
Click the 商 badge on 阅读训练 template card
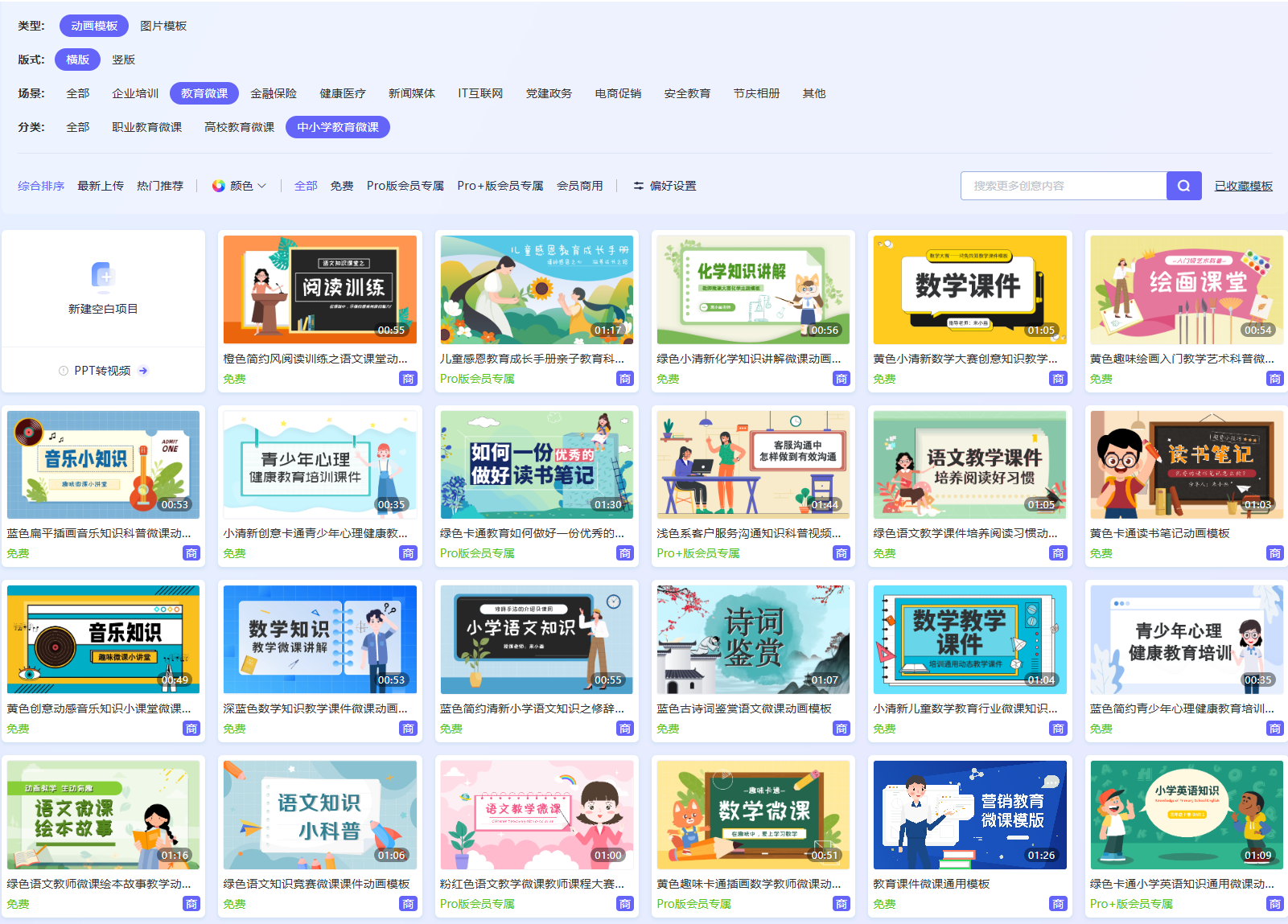pos(408,379)
